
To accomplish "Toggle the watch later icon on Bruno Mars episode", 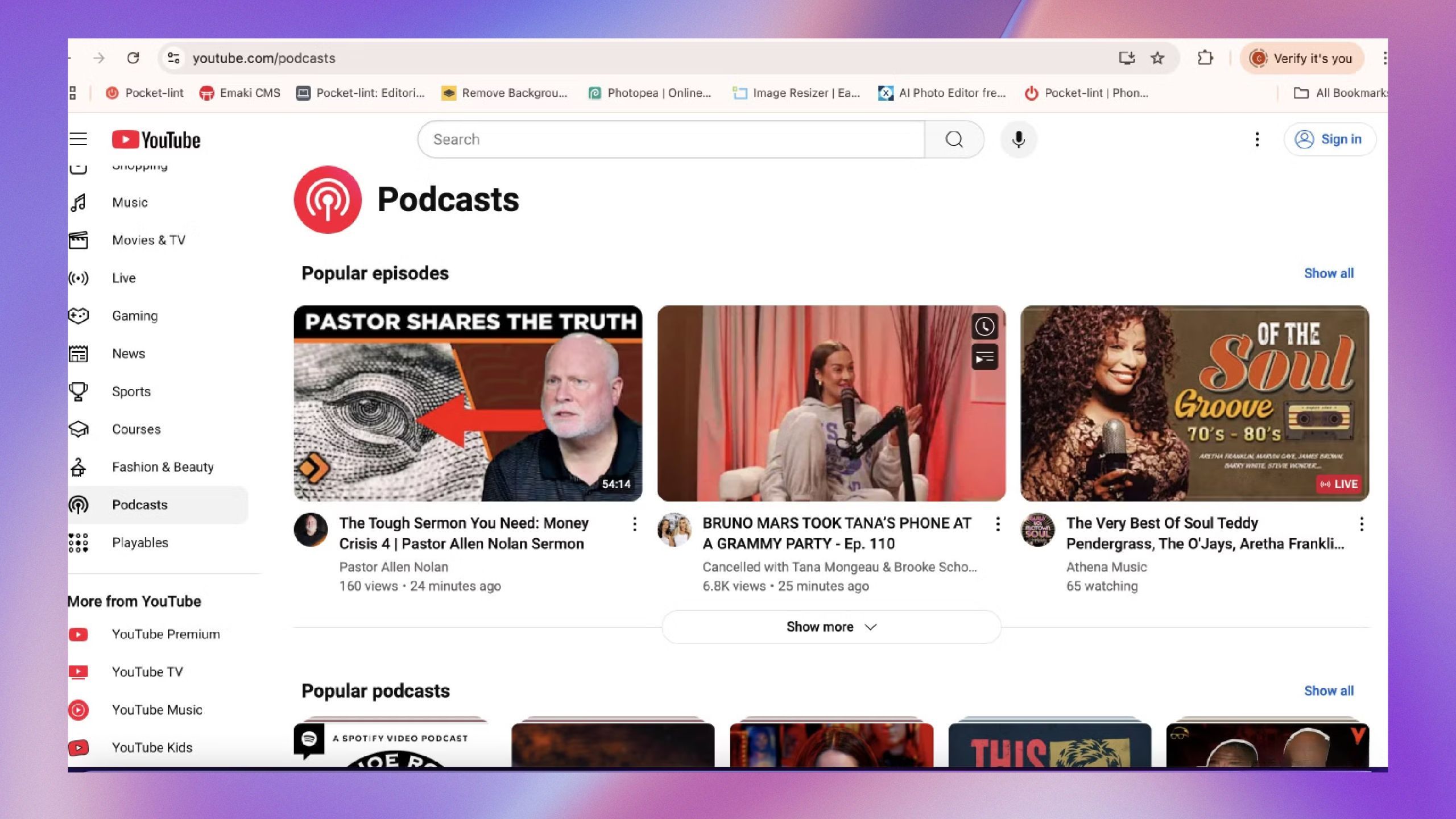I will (984, 326).
